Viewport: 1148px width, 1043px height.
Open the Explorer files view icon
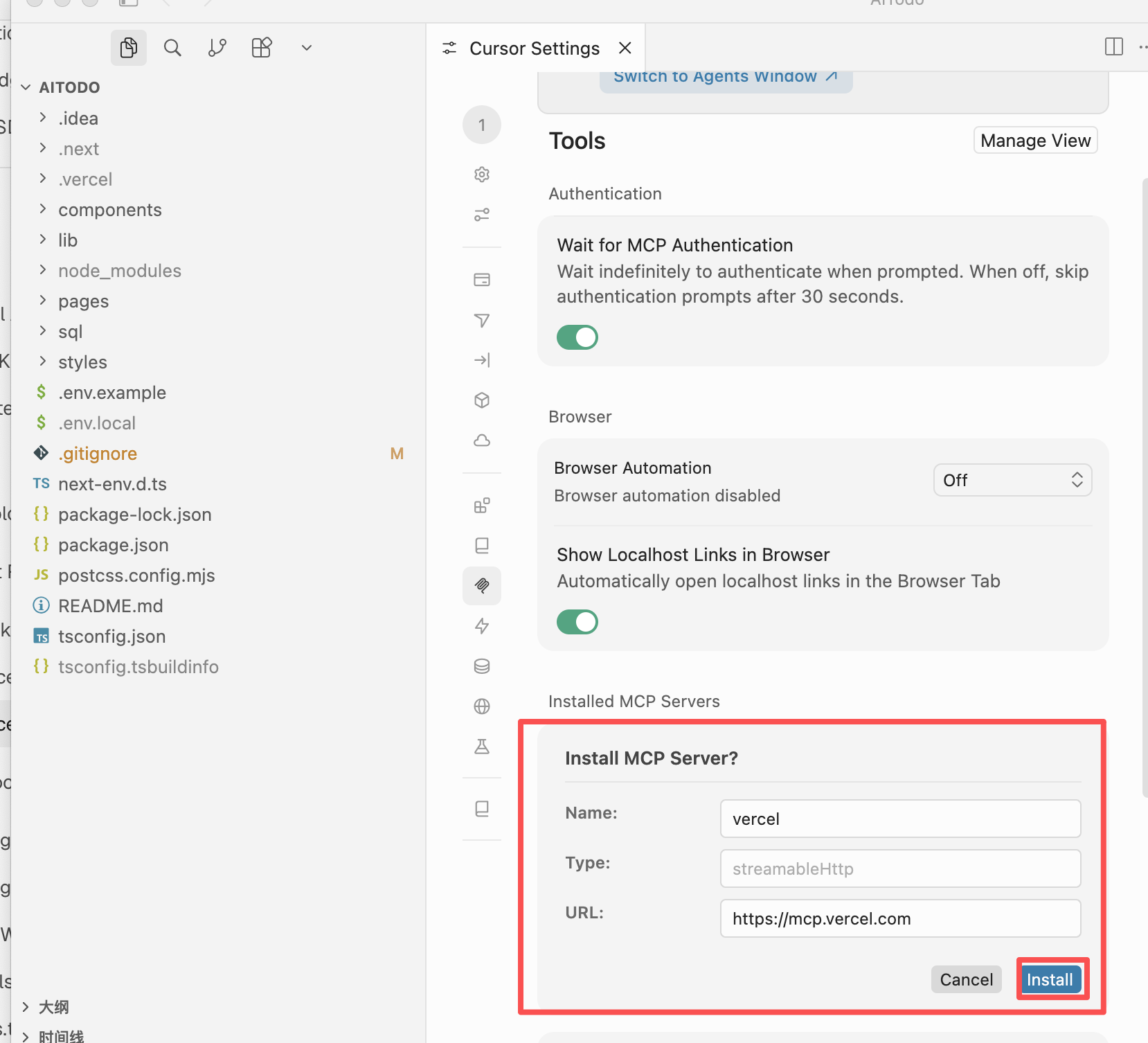[x=129, y=48]
